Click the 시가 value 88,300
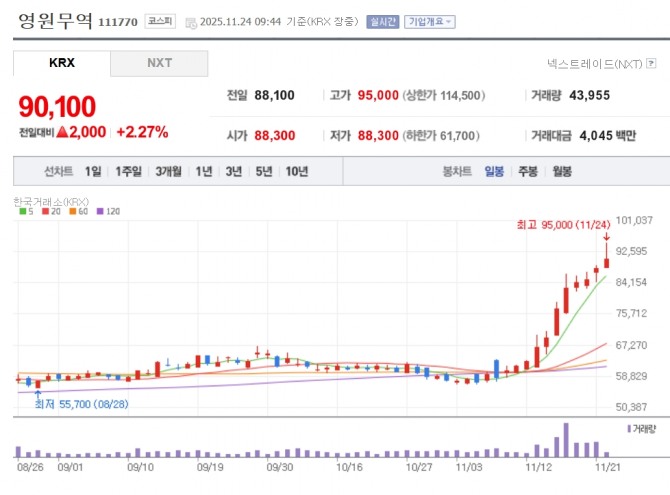670x495 pixels. 275,136
